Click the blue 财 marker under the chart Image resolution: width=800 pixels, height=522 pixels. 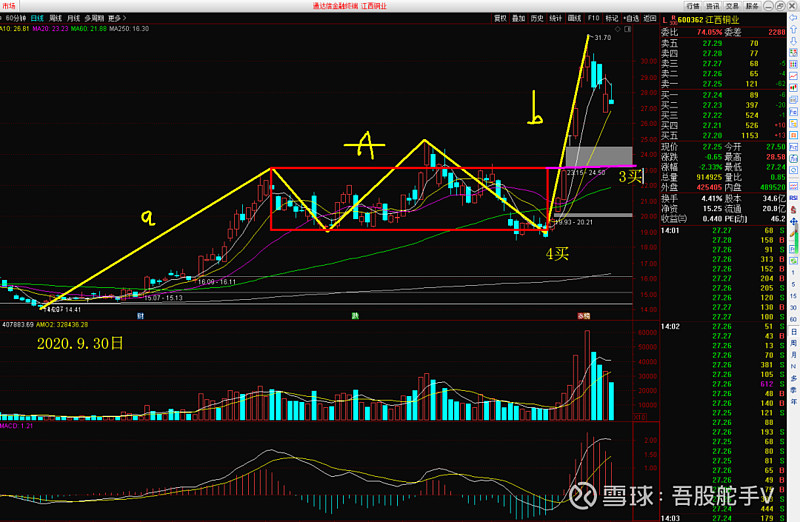140,316
